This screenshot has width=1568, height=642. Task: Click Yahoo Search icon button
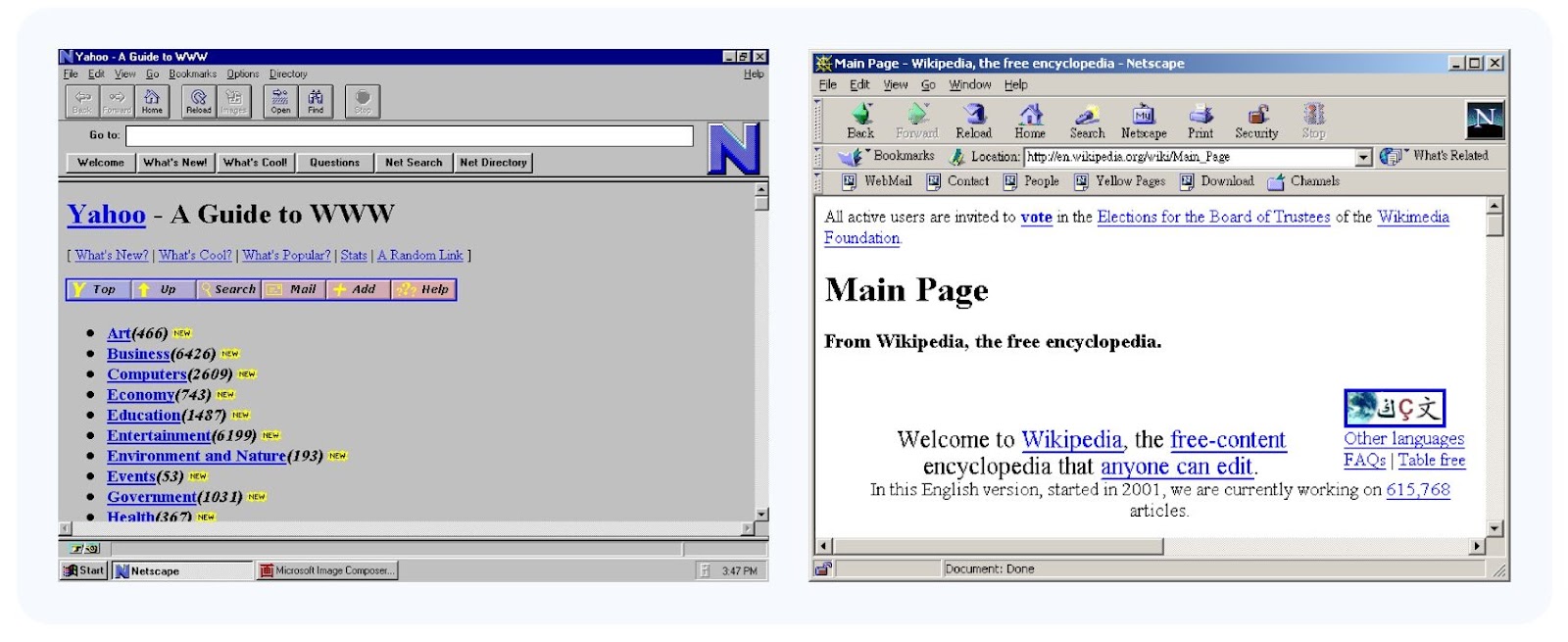228,289
